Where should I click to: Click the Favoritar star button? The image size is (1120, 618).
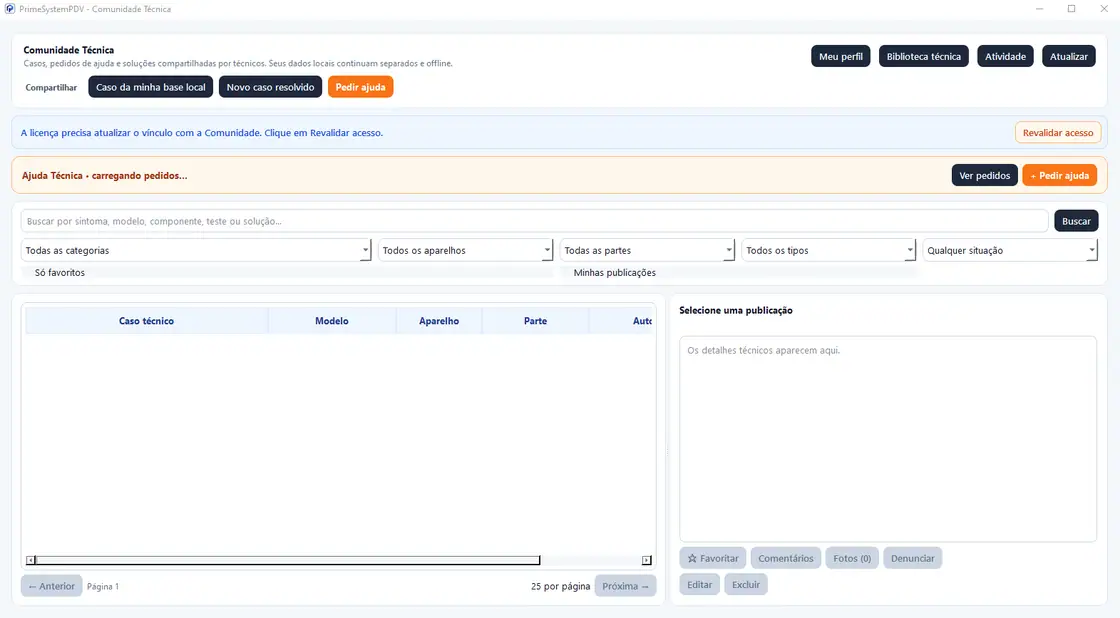[713, 558]
